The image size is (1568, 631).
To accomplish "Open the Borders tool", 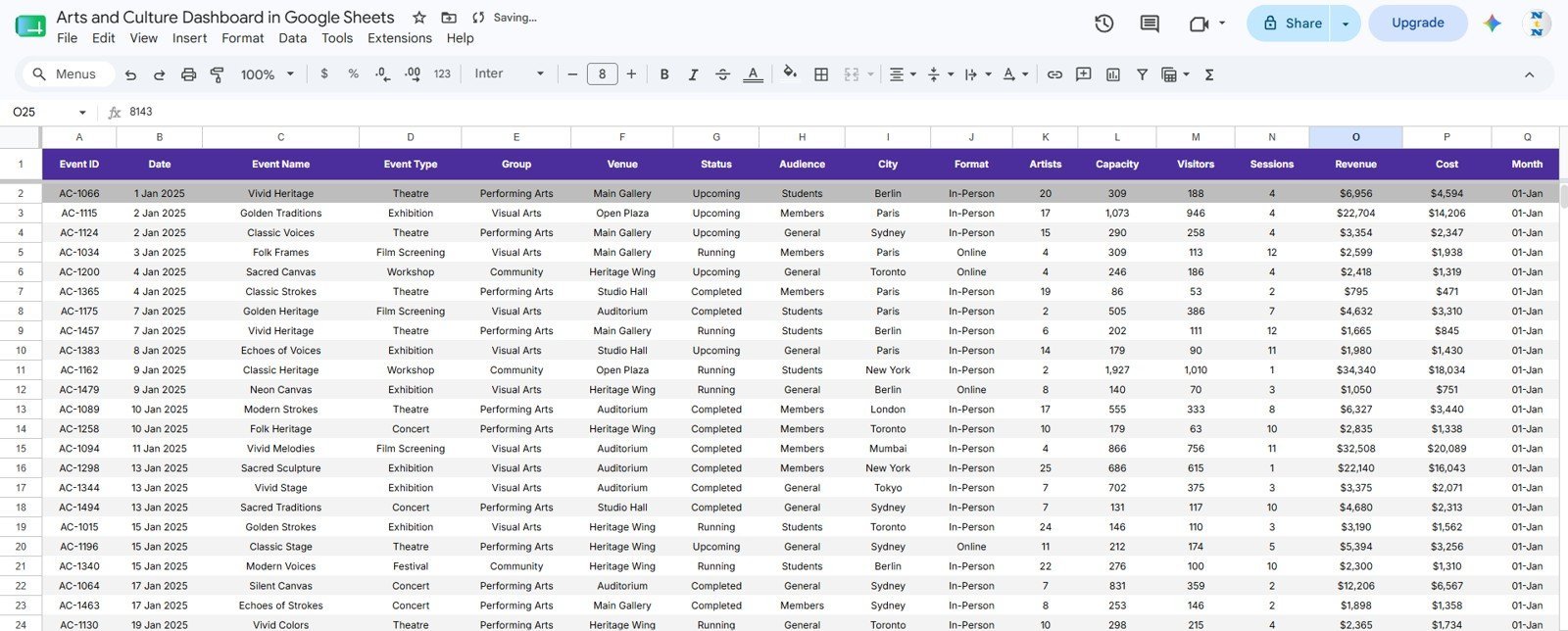I will point(821,74).
